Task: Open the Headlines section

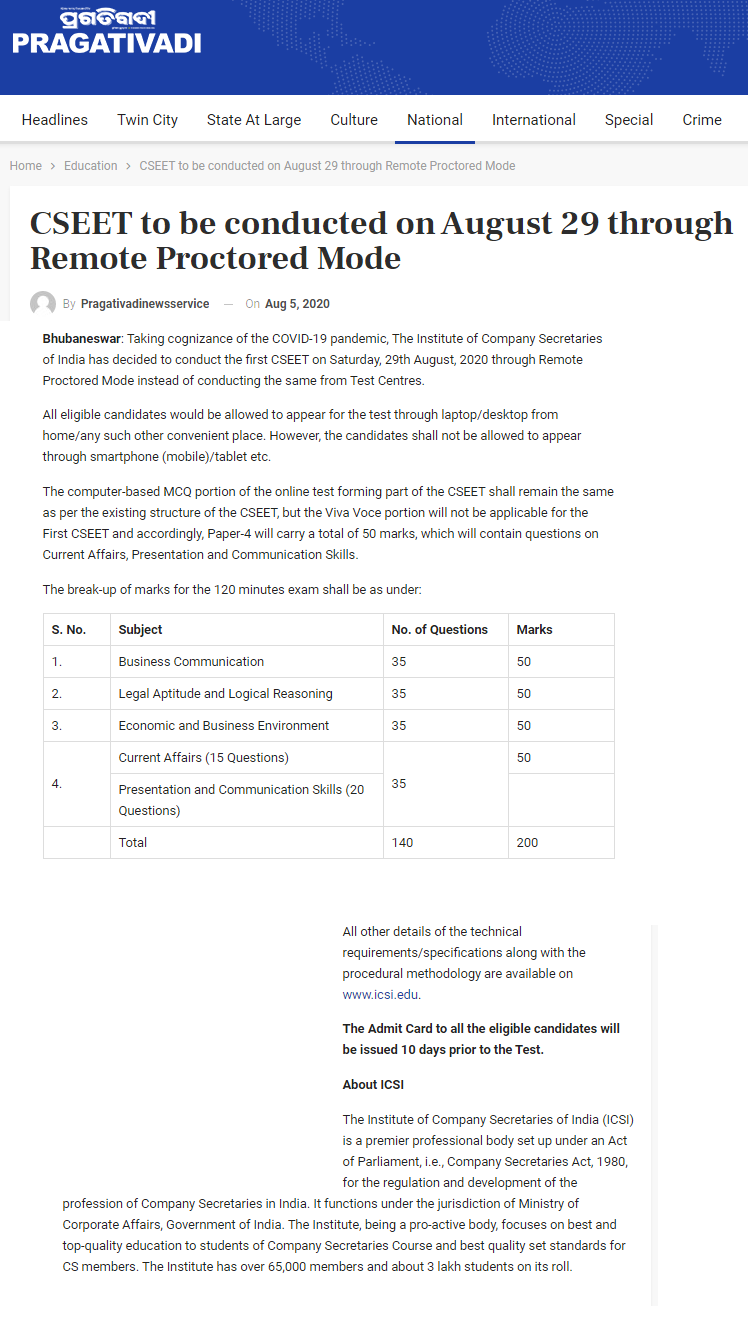Action: tap(55, 120)
